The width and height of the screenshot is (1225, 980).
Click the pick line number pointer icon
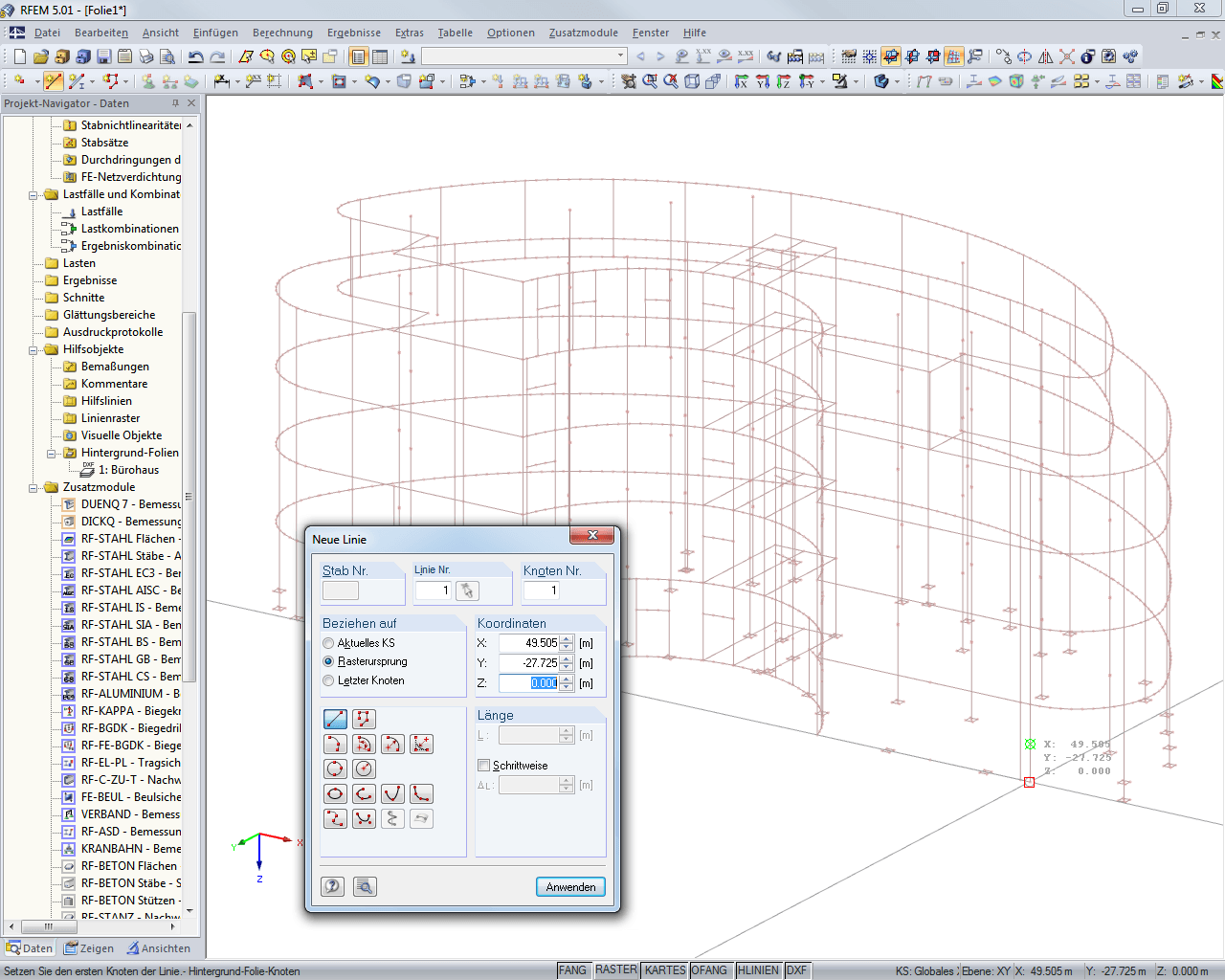467,590
